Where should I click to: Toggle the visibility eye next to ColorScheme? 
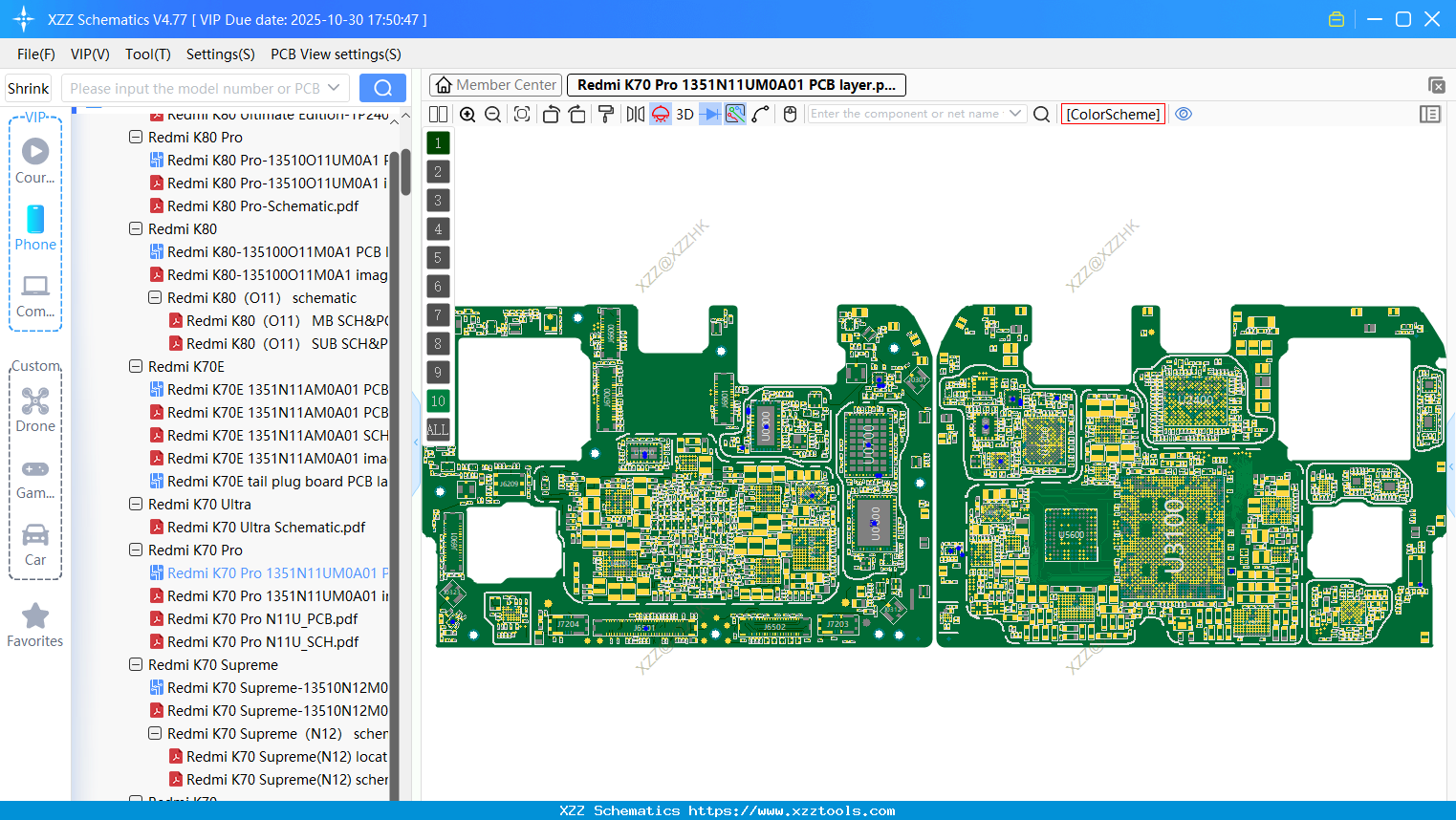[x=1184, y=114]
